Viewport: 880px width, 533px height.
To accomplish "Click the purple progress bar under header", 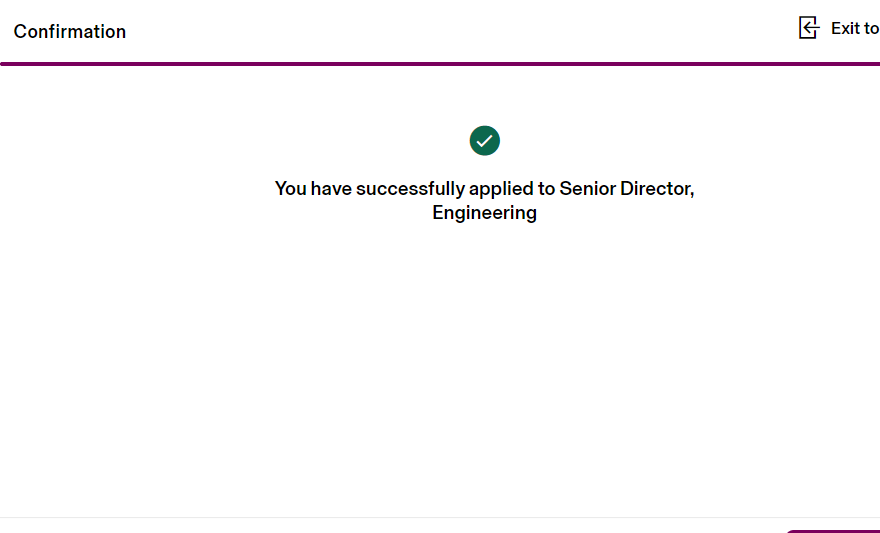I will [x=440, y=64].
